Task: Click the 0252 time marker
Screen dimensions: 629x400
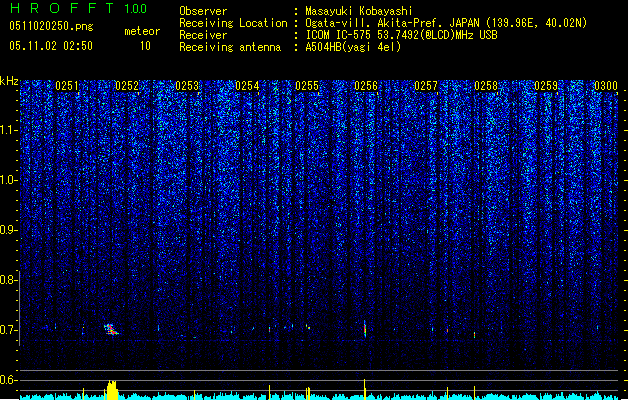Action: (x=127, y=86)
